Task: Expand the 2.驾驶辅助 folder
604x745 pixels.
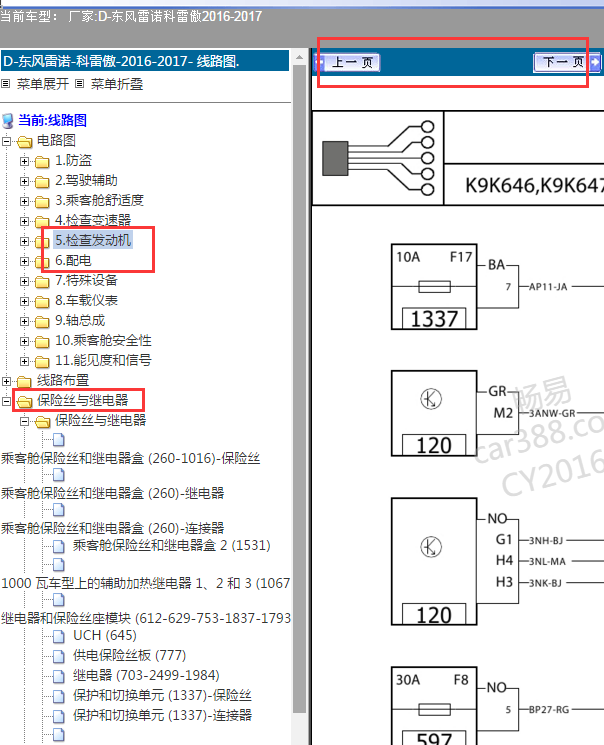Action: tap(24, 181)
